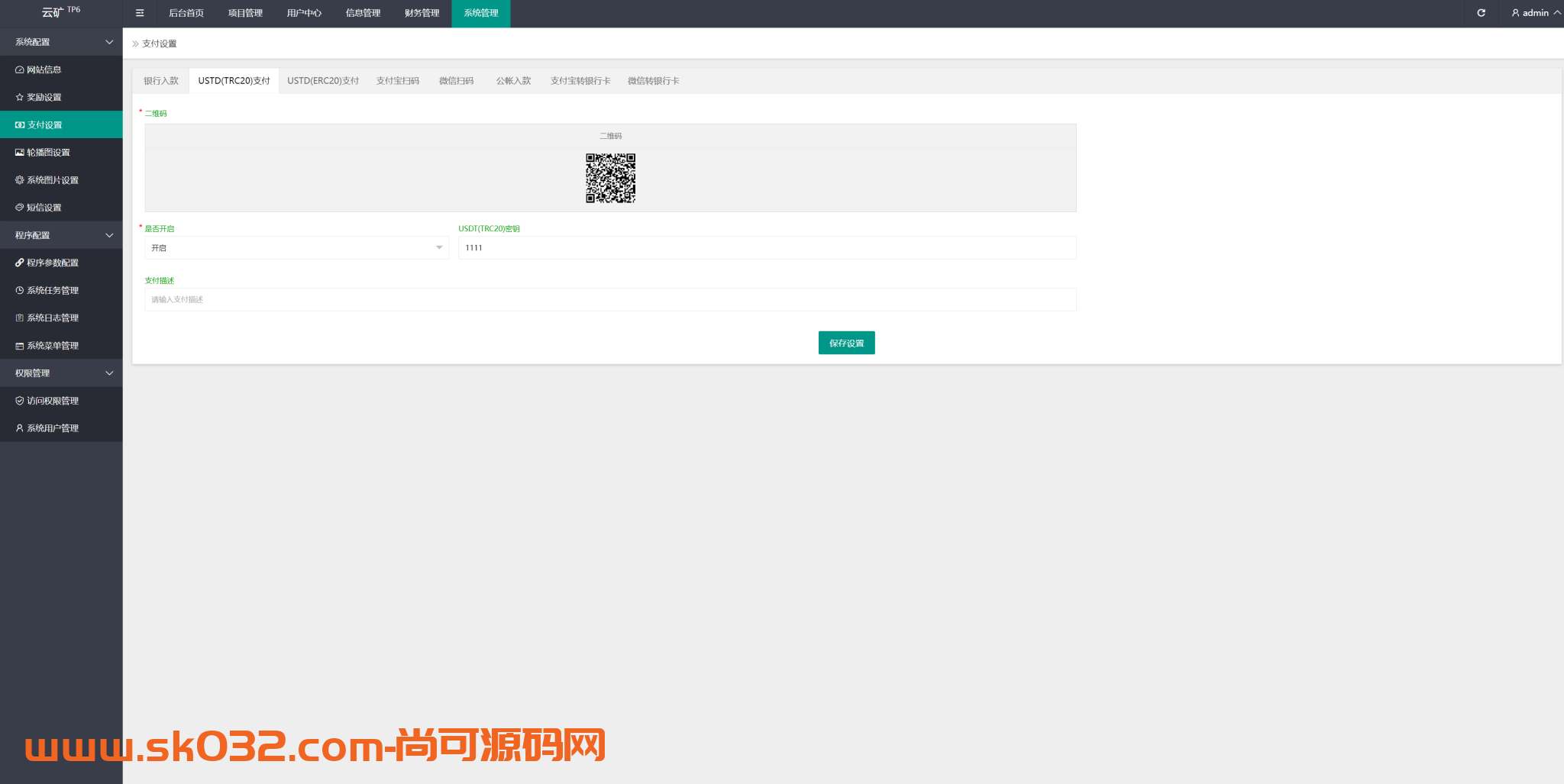This screenshot has height=784, width=1564.
Task: Open the 是否开启 dropdown
Action: (296, 247)
